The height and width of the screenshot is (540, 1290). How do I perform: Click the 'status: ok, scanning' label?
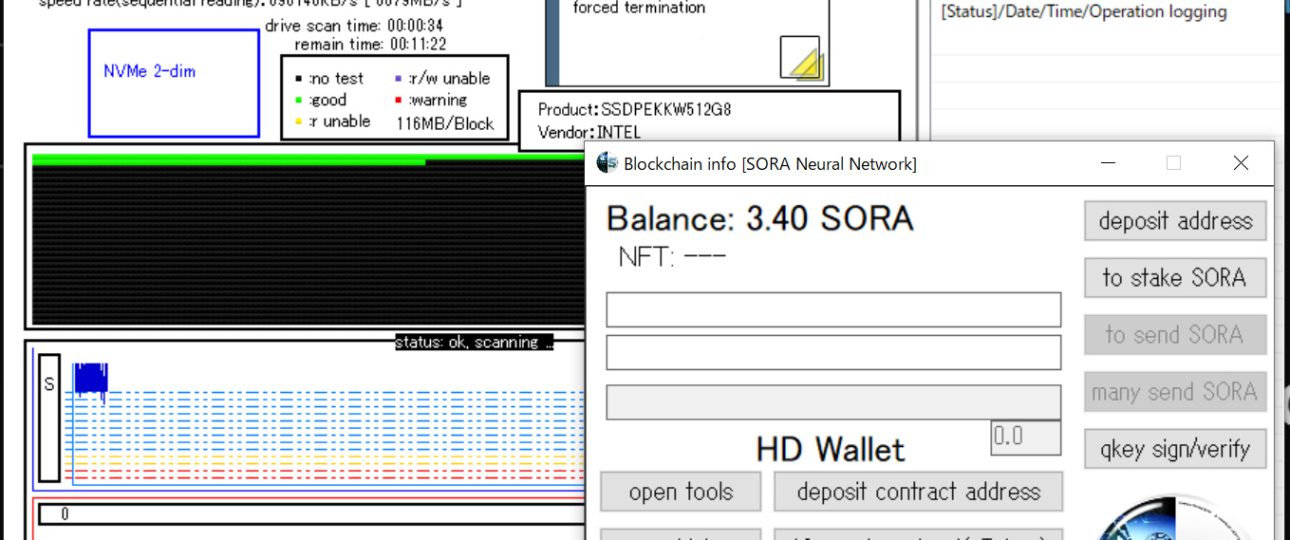(x=474, y=342)
